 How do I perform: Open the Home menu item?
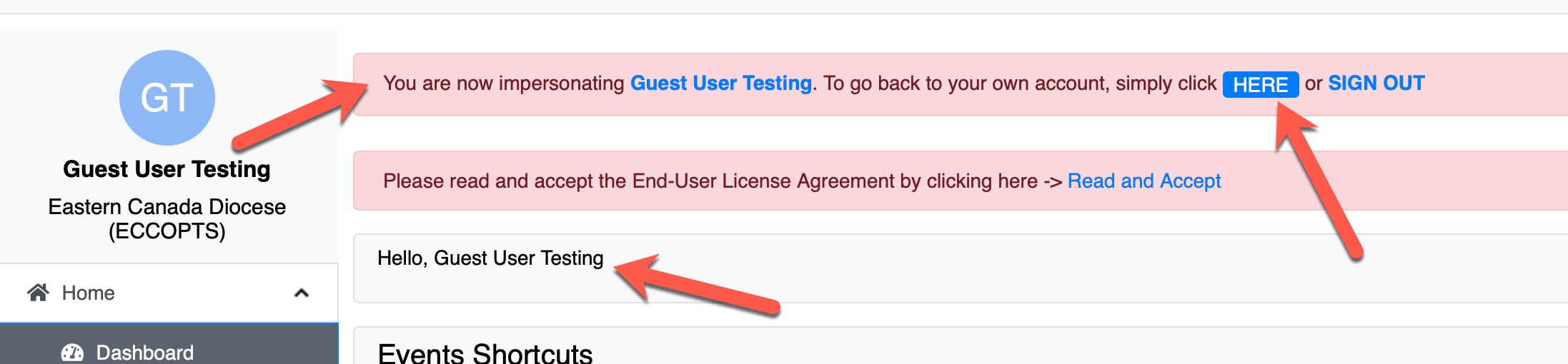(x=169, y=293)
